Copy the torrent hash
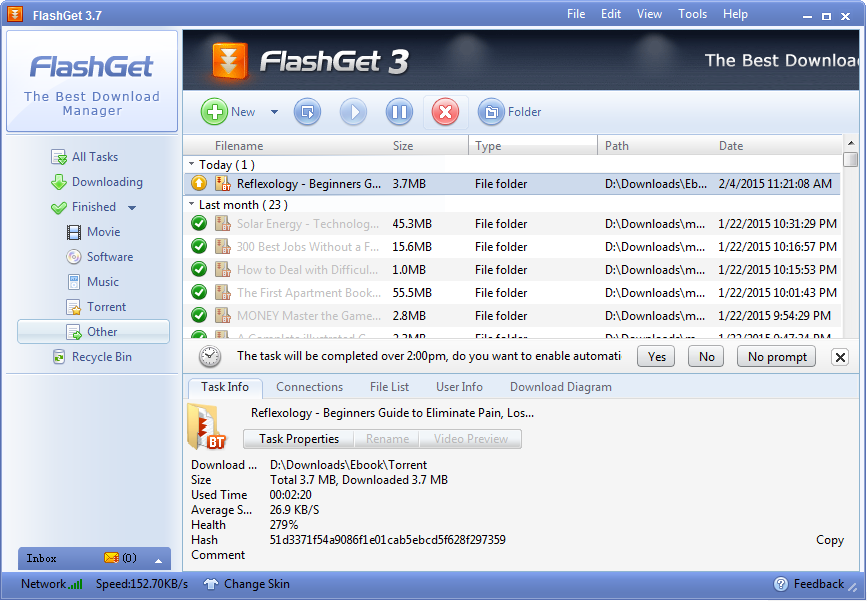The height and width of the screenshot is (601, 867). (829, 540)
